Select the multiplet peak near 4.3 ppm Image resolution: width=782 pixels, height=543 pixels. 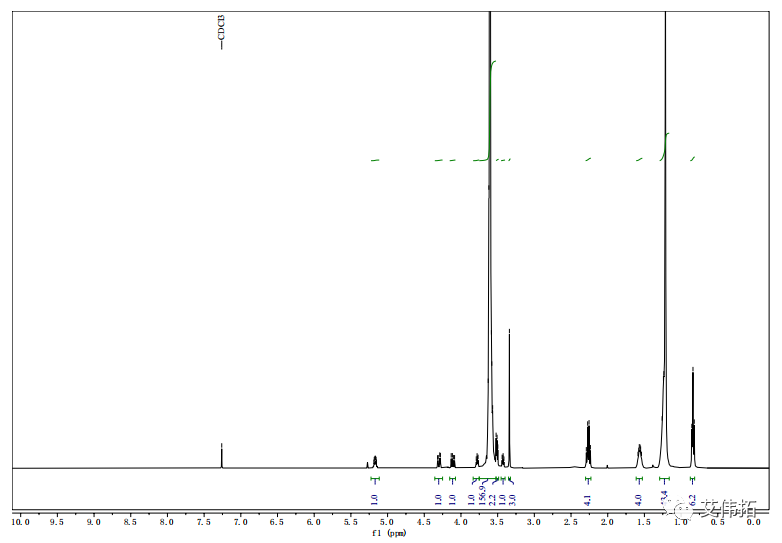439,459
